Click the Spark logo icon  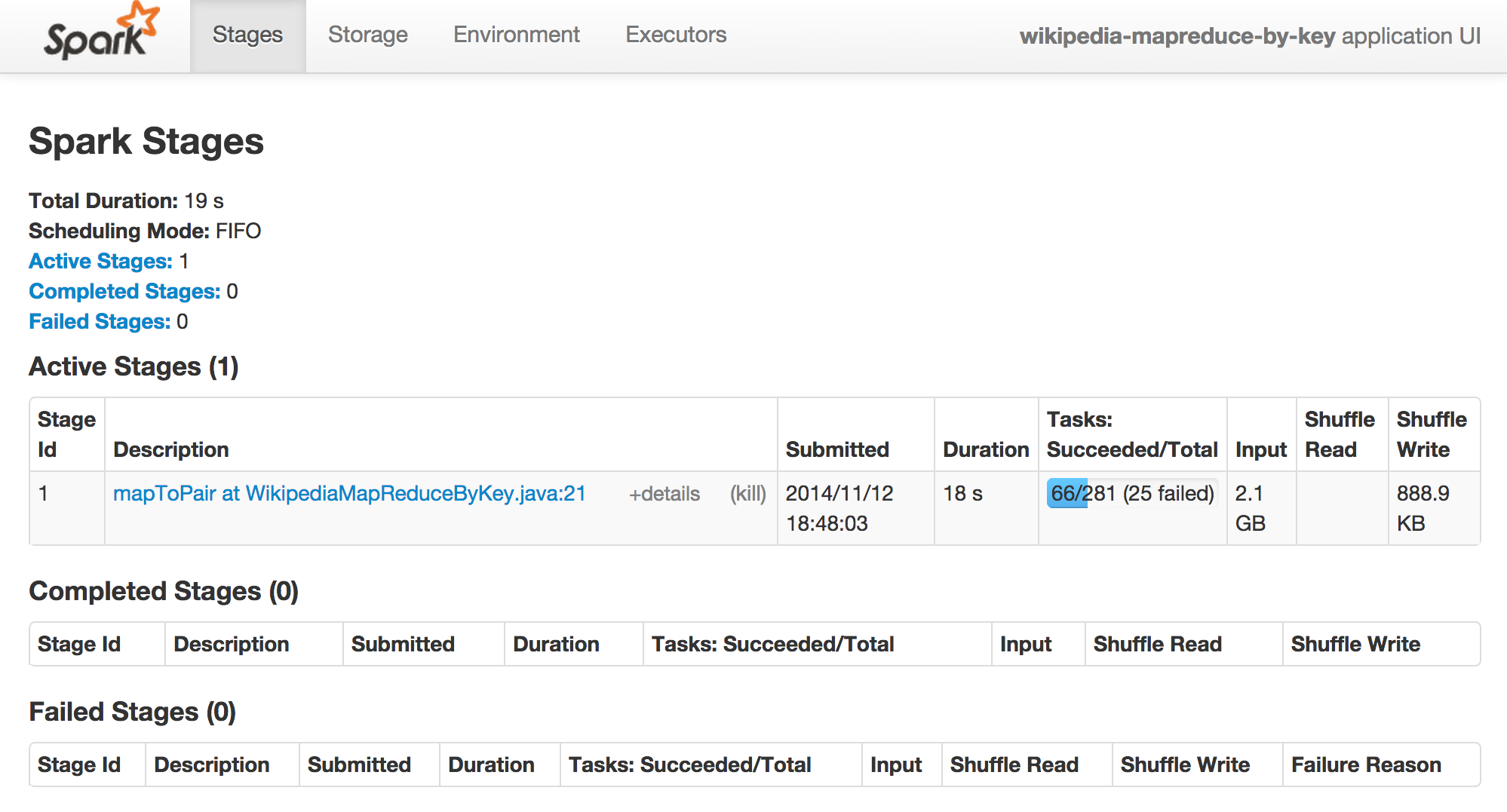[101, 33]
